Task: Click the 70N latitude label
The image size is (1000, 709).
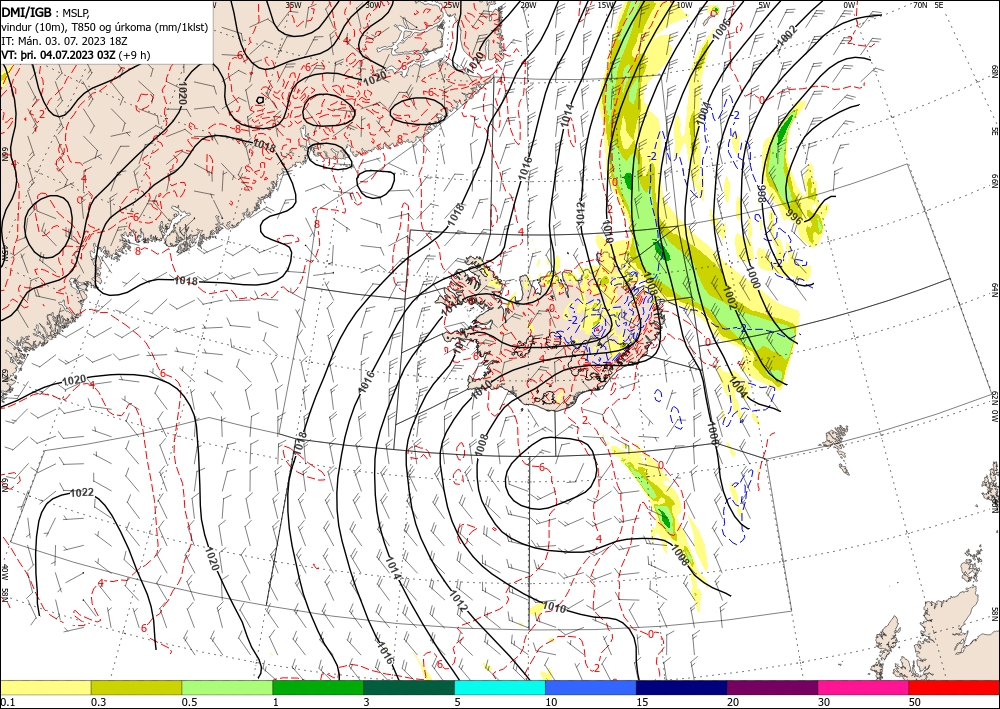Action: pyautogui.click(x=920, y=4)
